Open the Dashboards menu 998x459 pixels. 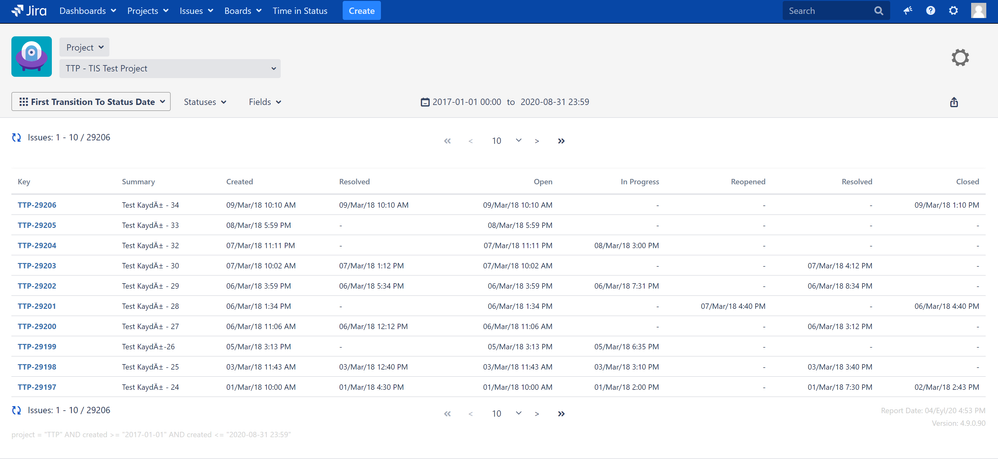(87, 11)
